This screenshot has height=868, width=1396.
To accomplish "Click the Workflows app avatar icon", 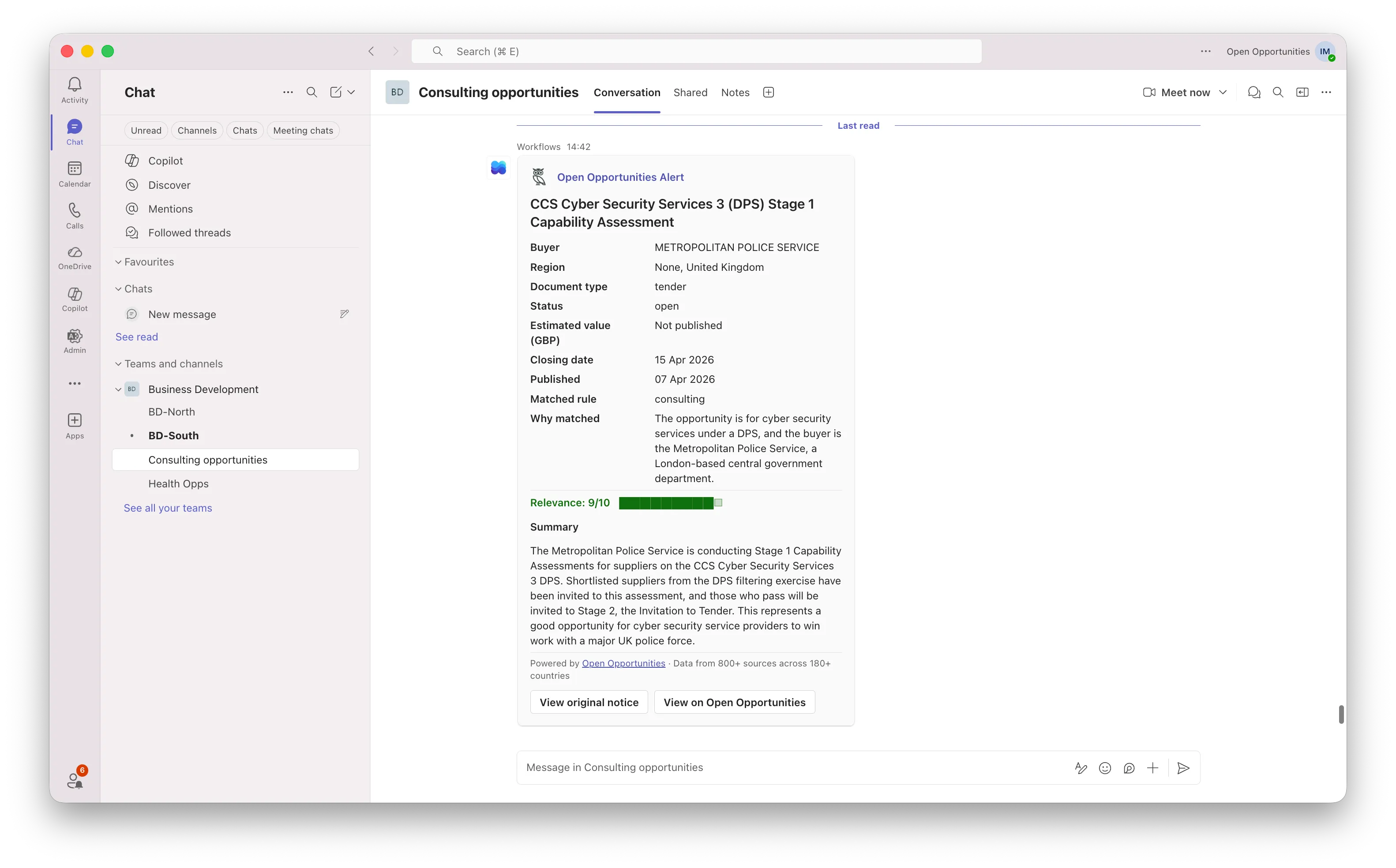I will pyautogui.click(x=499, y=168).
